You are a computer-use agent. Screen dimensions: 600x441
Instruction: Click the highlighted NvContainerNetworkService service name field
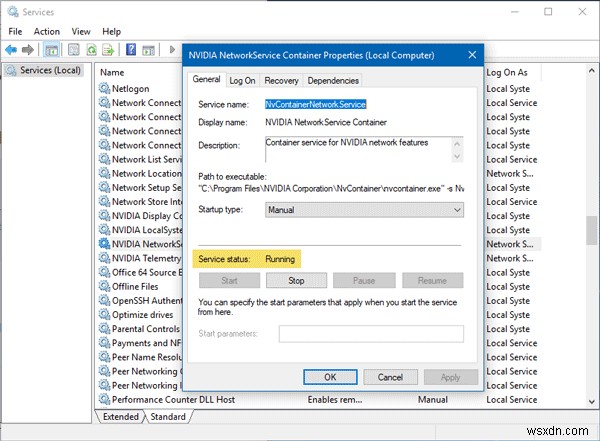point(316,104)
